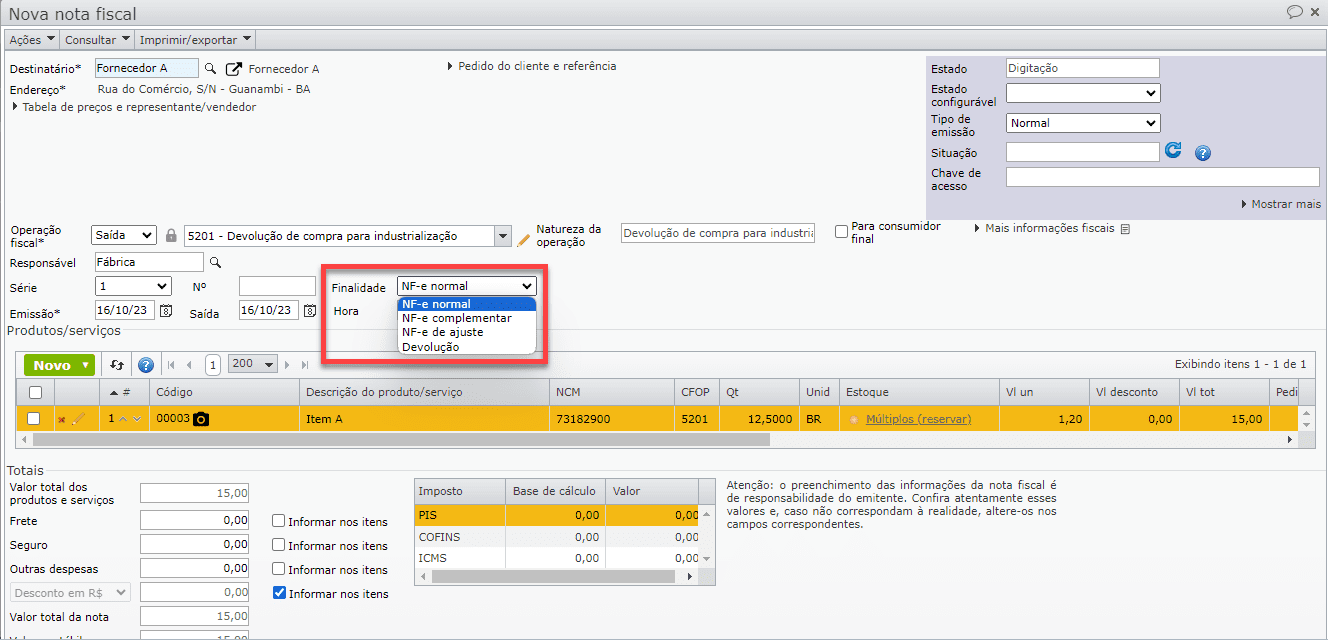Click the search icon next to Destinatário
The image size is (1328, 640).
pyautogui.click(x=210, y=69)
